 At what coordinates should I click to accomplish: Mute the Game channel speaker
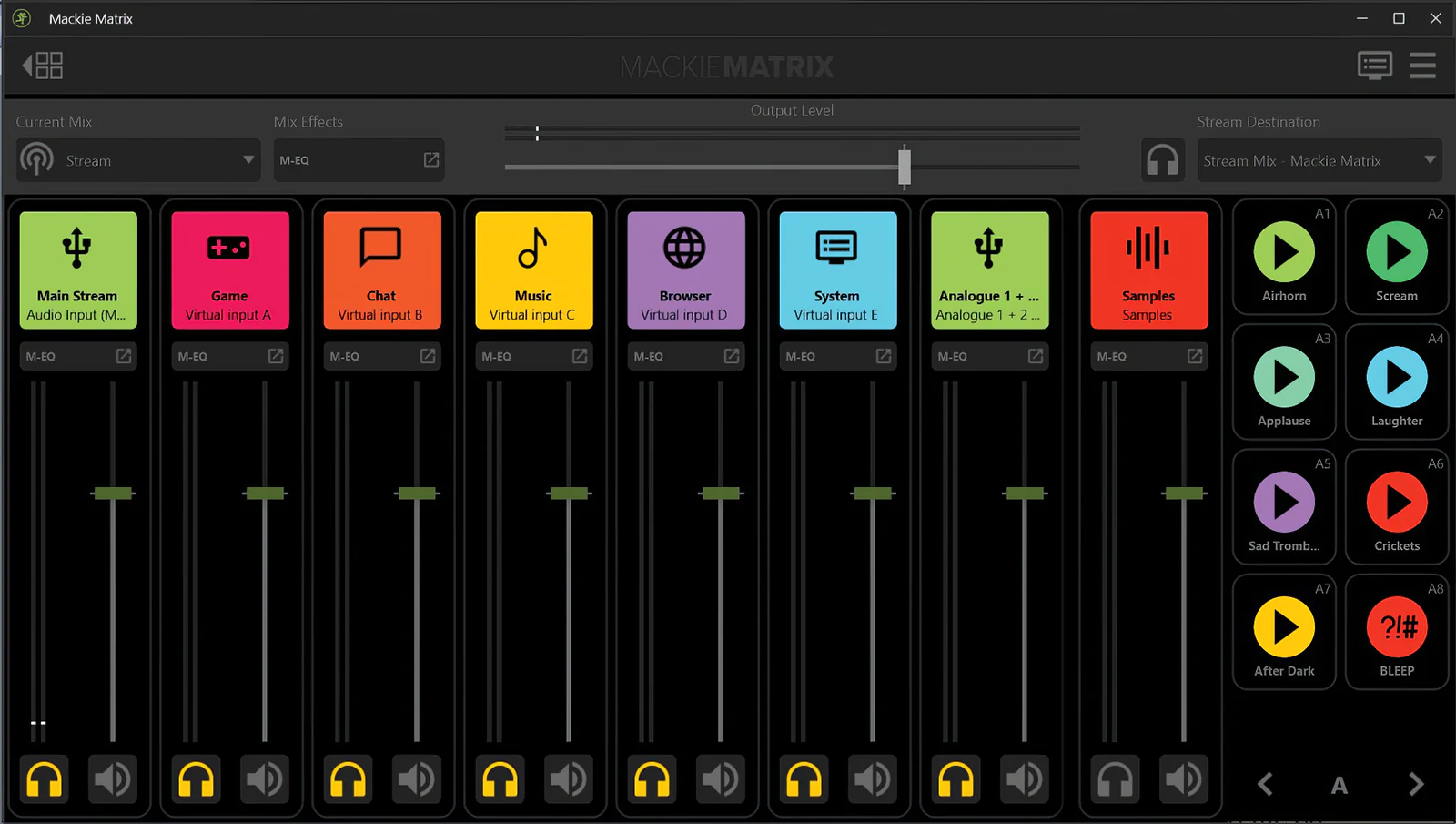click(x=265, y=779)
